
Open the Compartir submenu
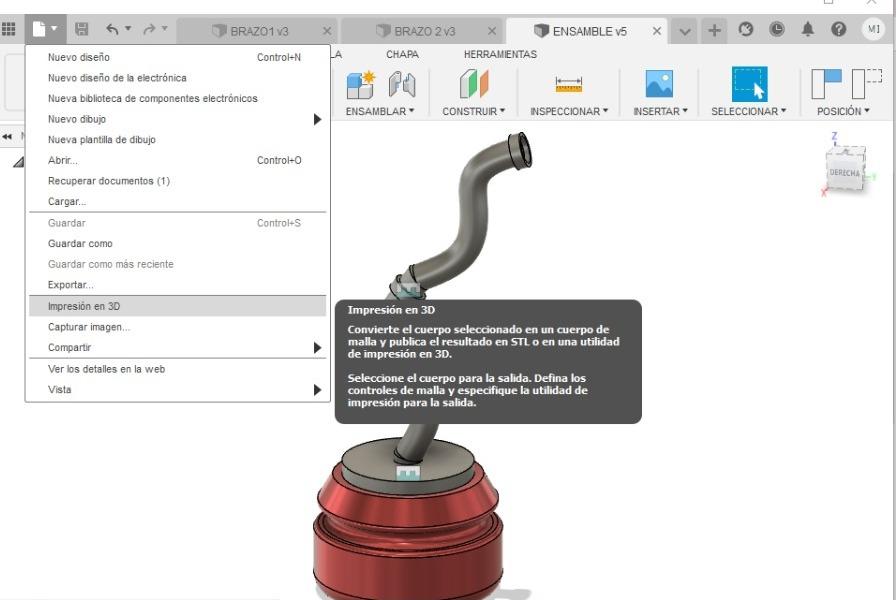(177, 347)
